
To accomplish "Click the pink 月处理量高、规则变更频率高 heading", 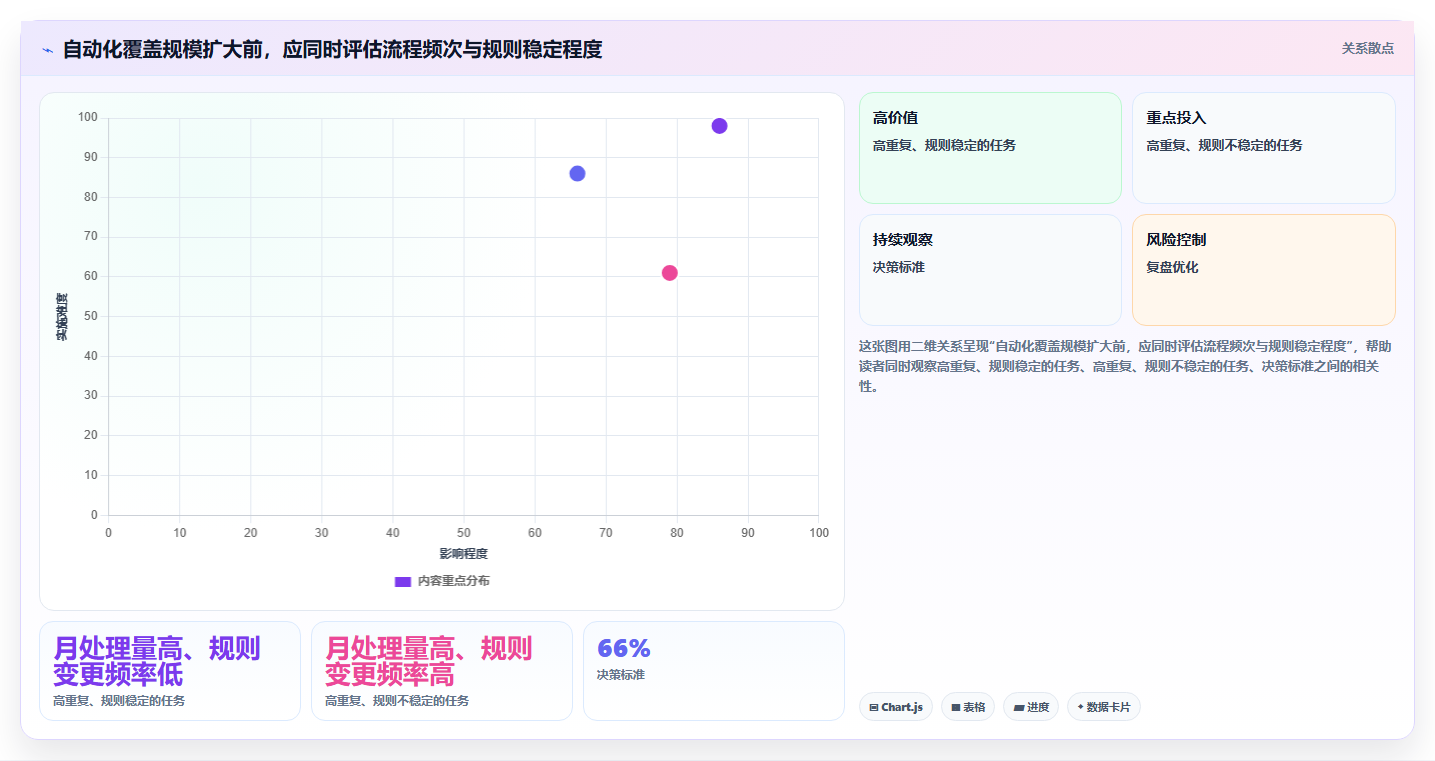I will (428, 661).
